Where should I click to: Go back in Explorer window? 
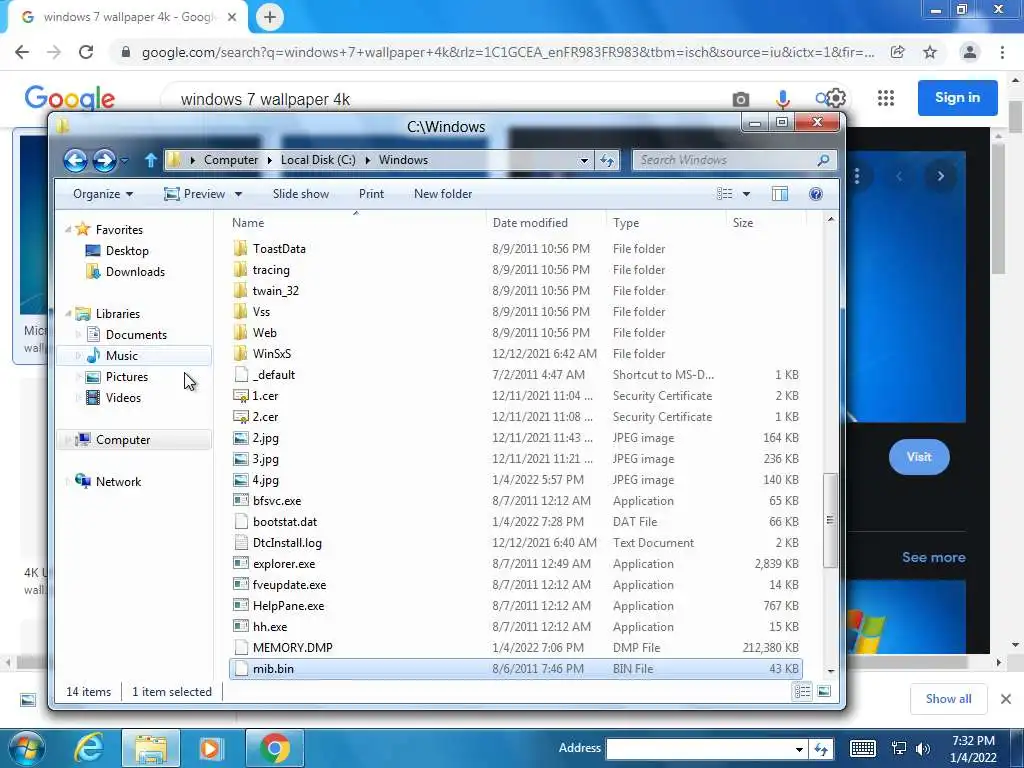75,160
